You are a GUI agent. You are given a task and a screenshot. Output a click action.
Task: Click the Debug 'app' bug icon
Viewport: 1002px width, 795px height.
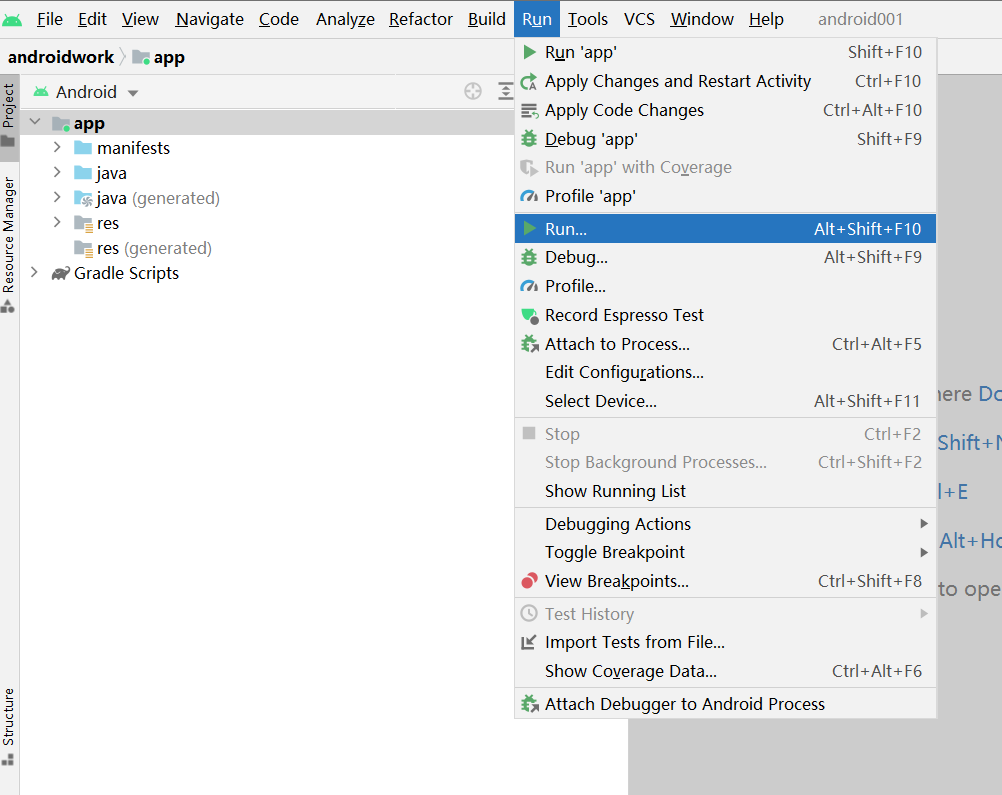coord(529,139)
